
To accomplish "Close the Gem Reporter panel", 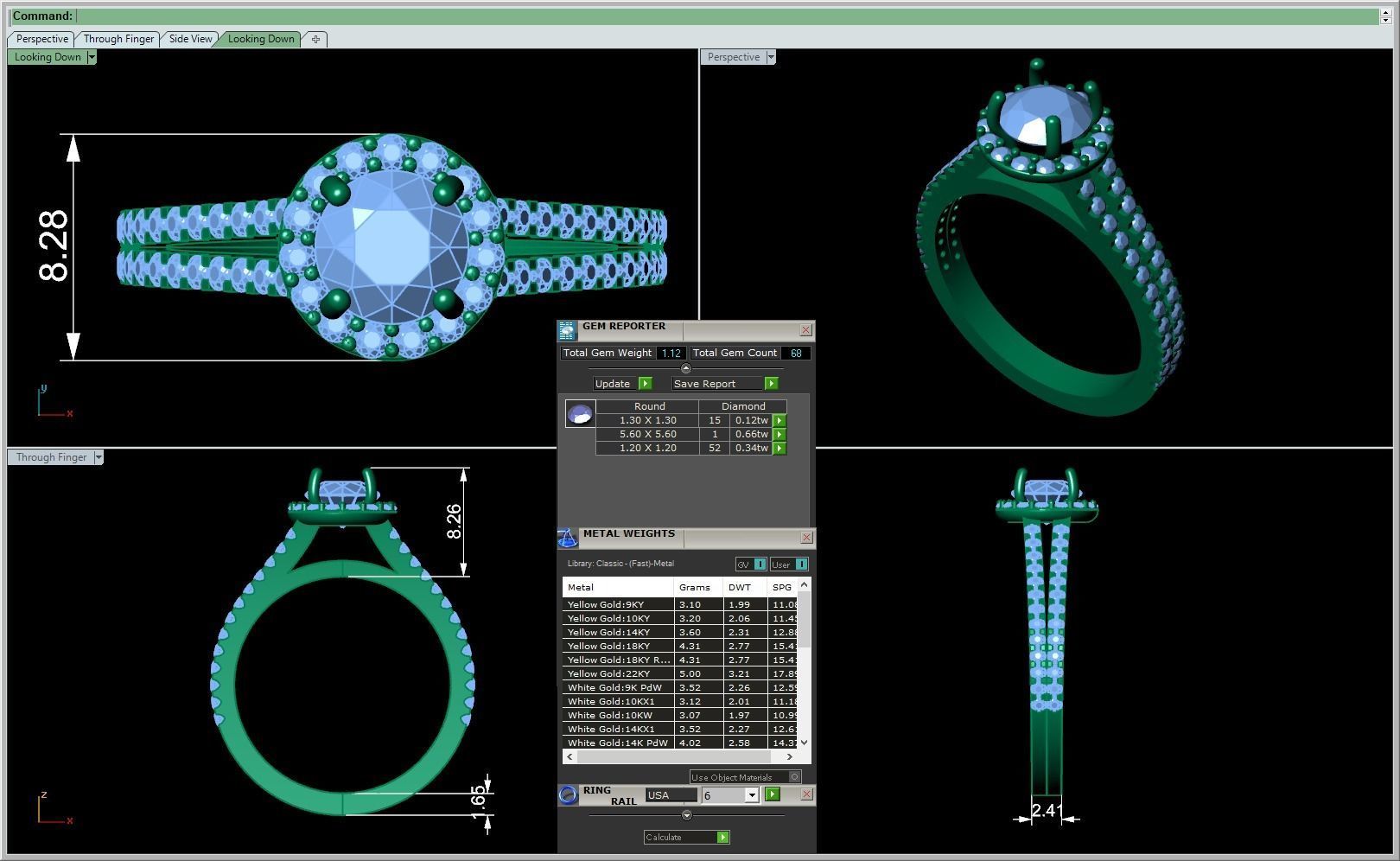I will (806, 329).
